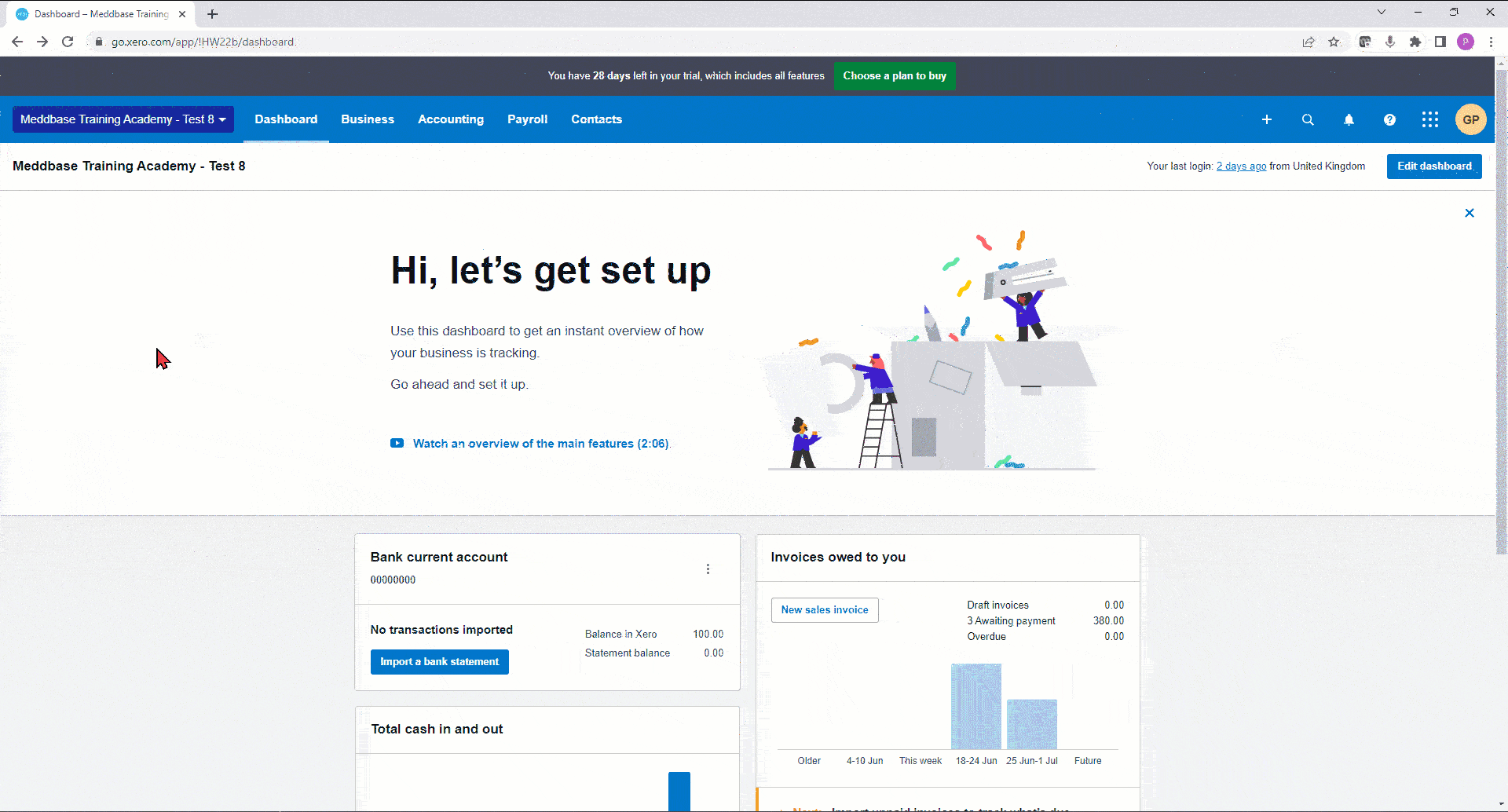The image size is (1508, 812).
Task: Bookmark this page with the star icon
Action: click(x=1334, y=42)
